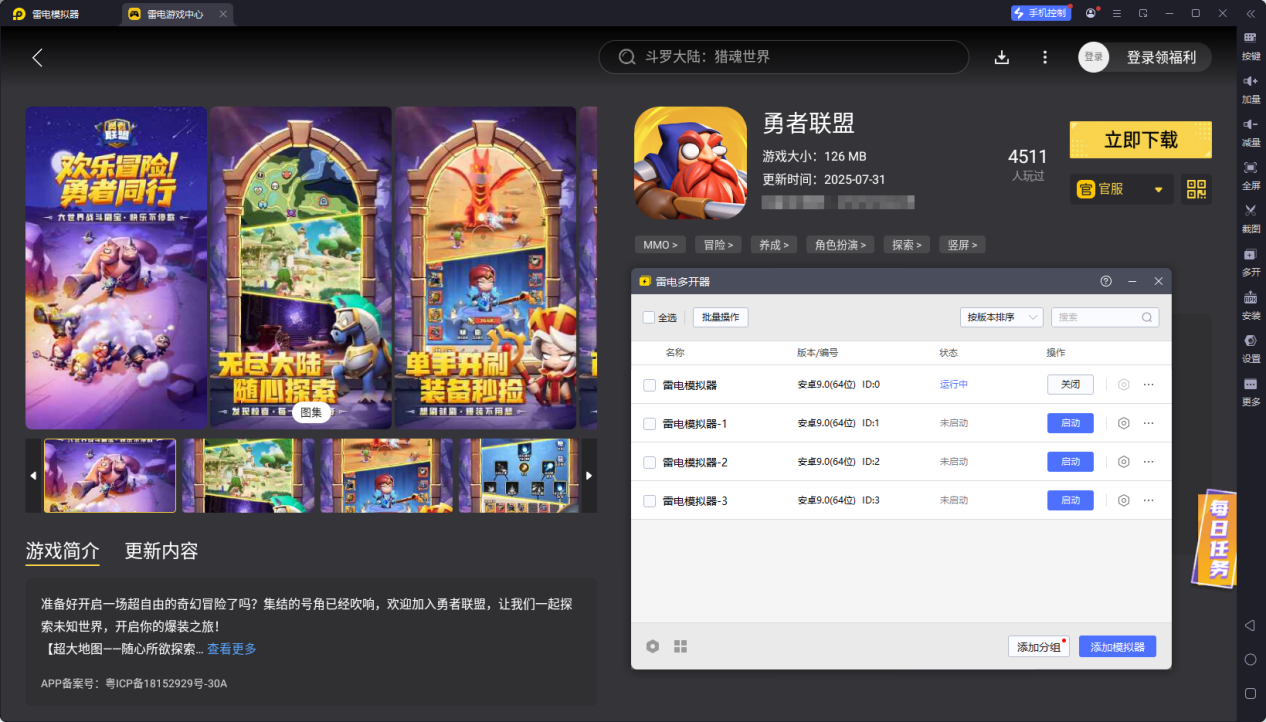The height and width of the screenshot is (722, 1266).
Task: Select the 更新内容 tab
Action: click(161, 551)
